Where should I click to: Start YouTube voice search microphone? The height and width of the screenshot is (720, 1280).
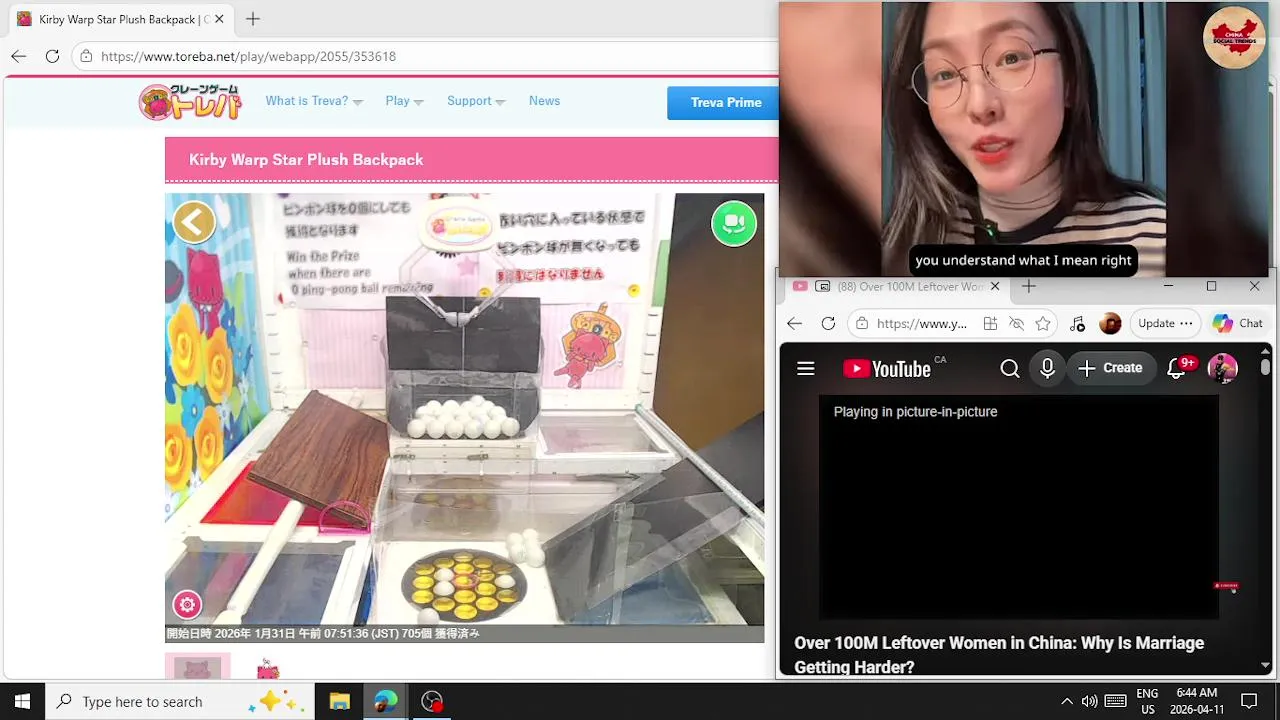[1047, 369]
